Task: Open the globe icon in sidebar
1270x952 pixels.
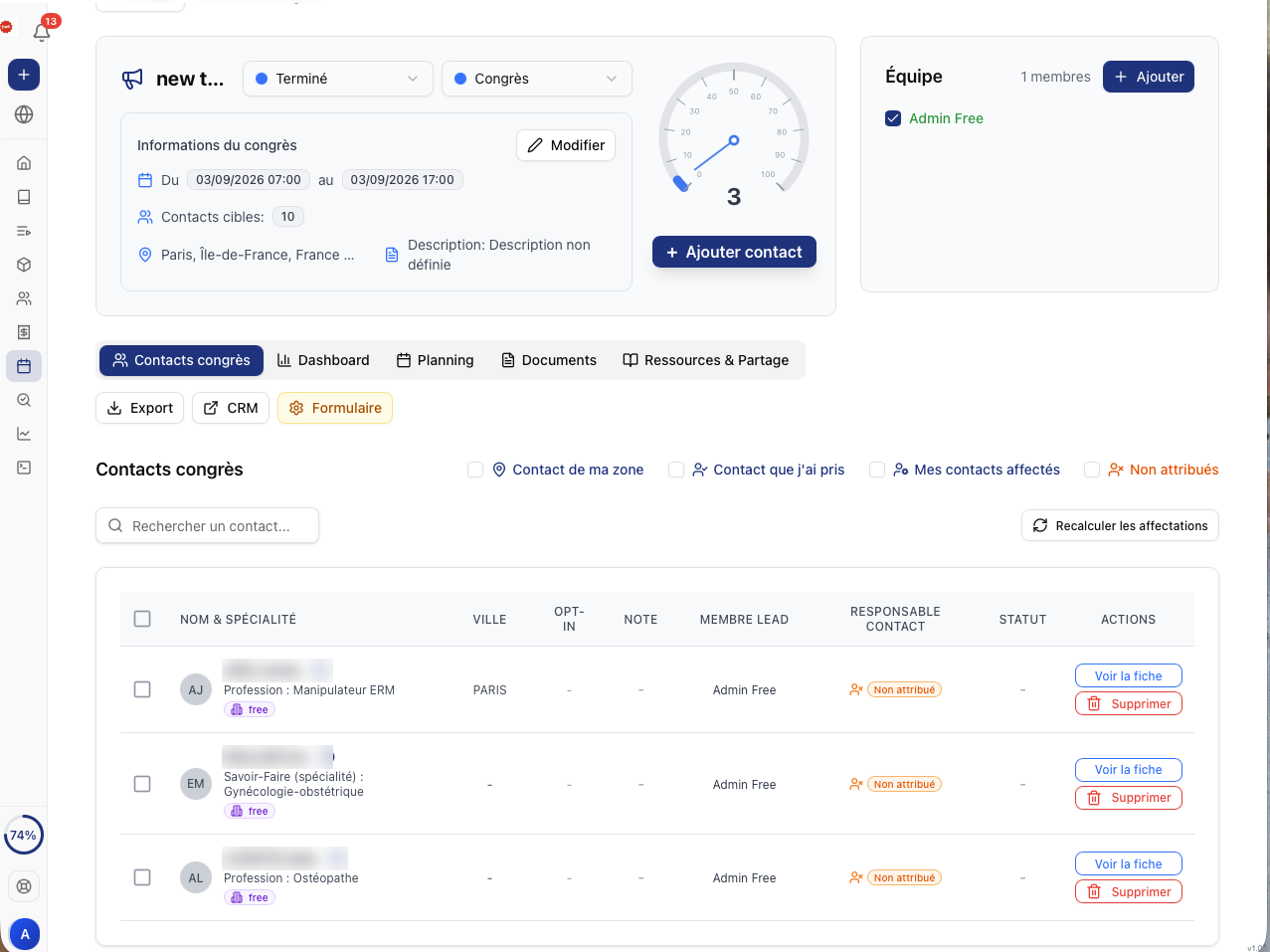Action: click(24, 114)
